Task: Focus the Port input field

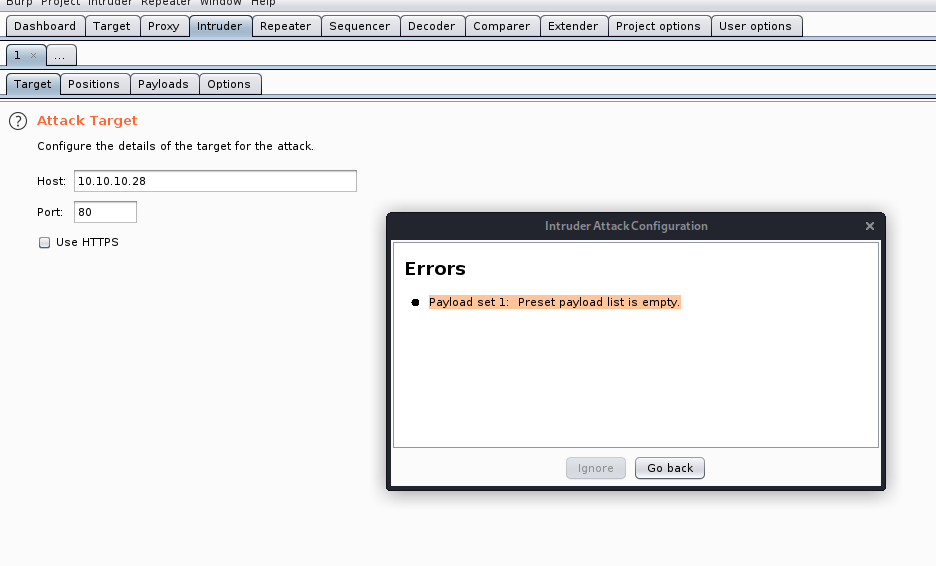Action: click(x=105, y=212)
